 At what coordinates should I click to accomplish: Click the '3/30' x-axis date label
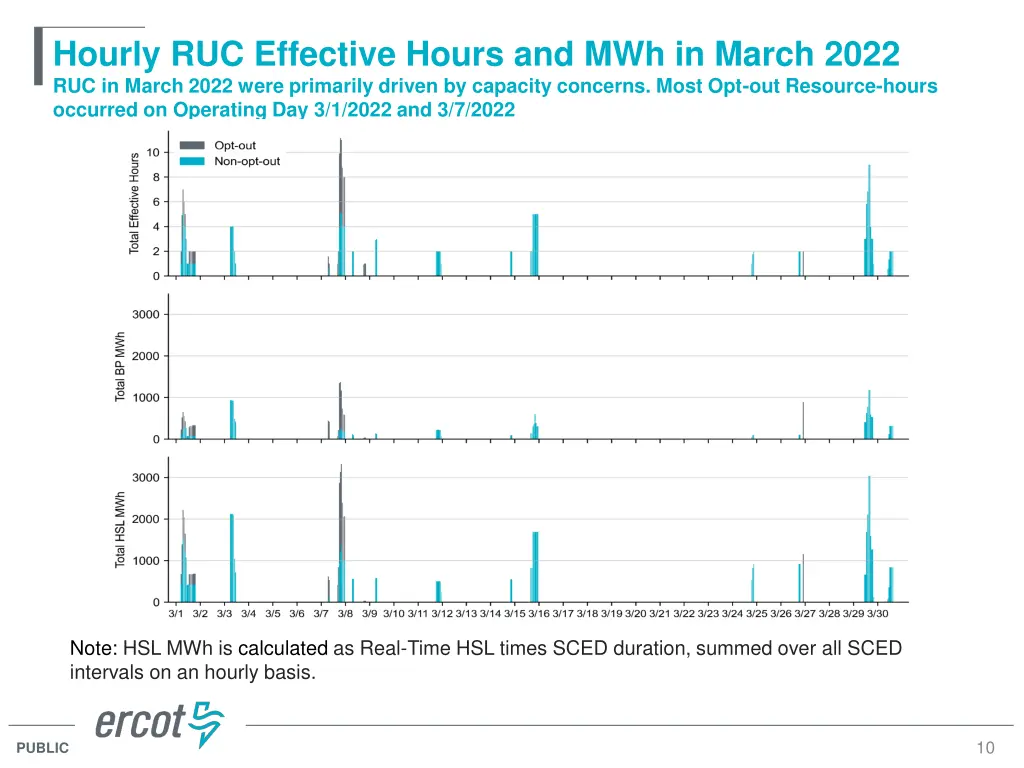click(x=878, y=614)
